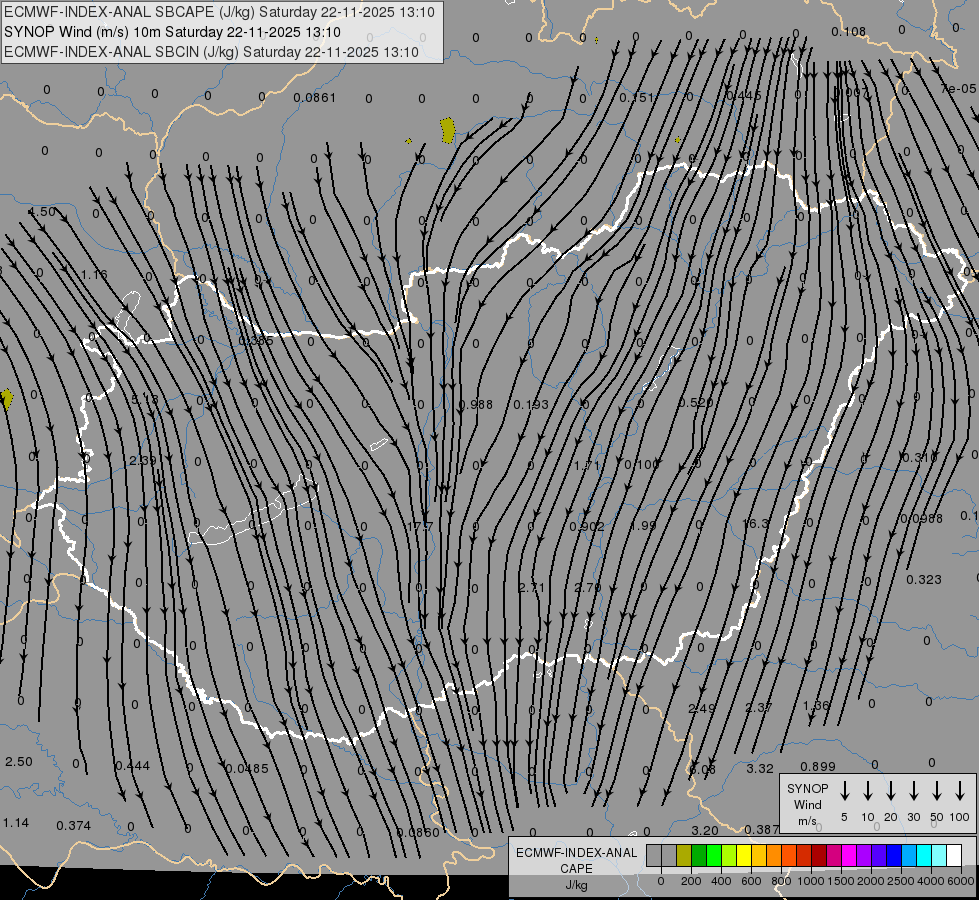The width and height of the screenshot is (979, 900).
Task: Click the 1000 tick label on CAPE scale
Action: [811, 881]
